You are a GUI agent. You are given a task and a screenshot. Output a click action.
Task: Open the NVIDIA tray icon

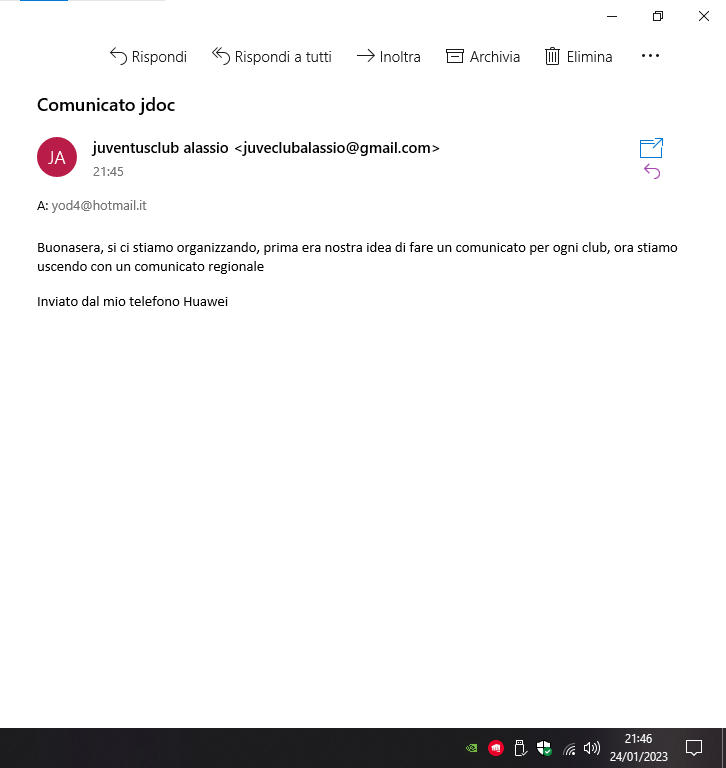(471, 748)
